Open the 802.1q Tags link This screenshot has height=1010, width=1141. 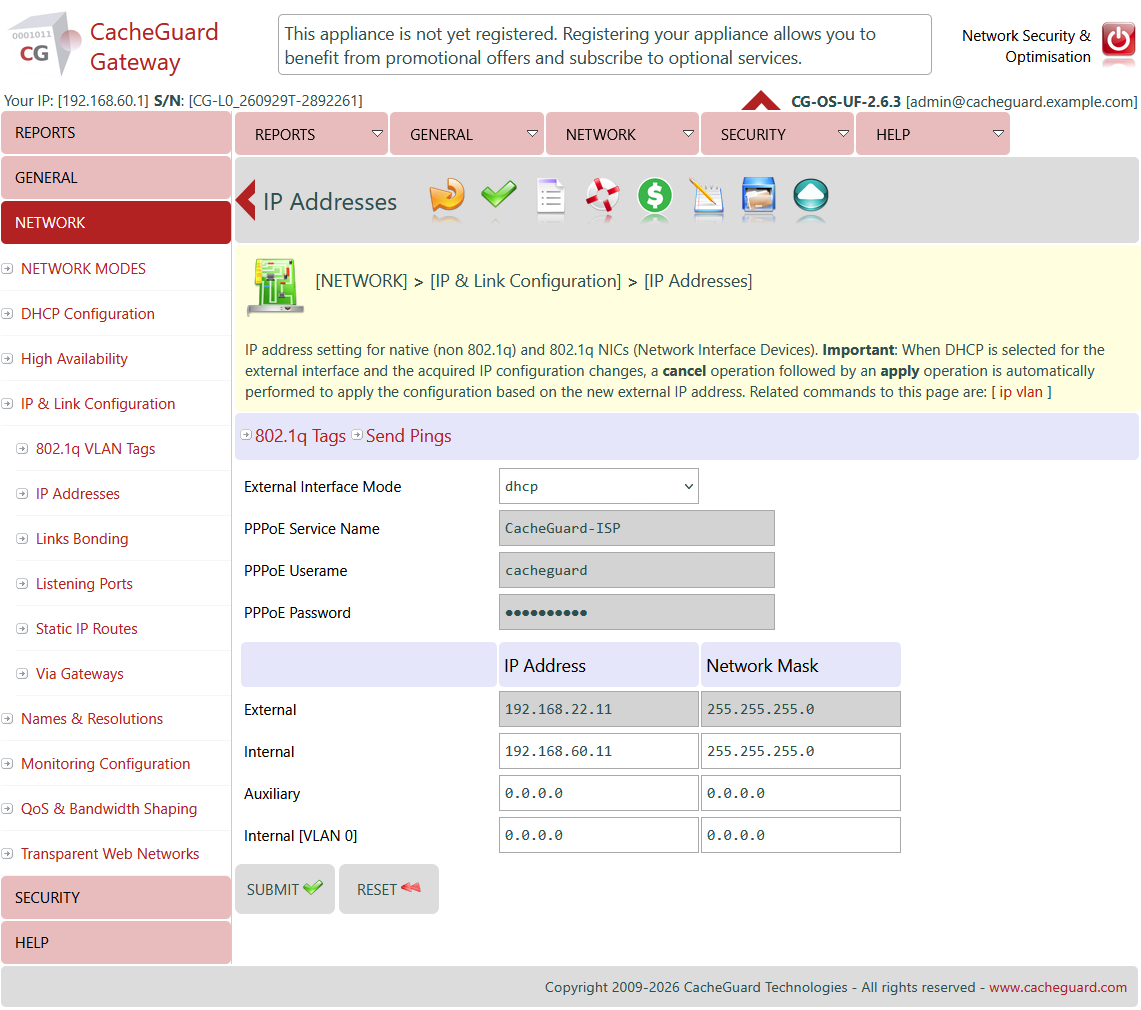click(300, 436)
